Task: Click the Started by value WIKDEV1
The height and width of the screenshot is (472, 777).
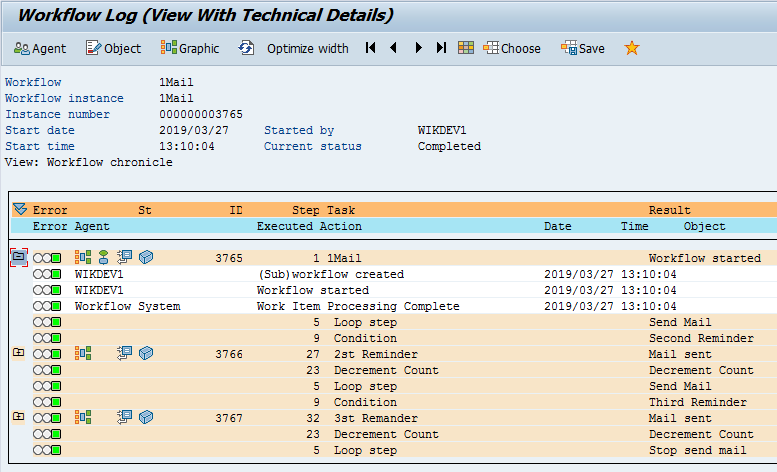Action: pyautogui.click(x=442, y=130)
